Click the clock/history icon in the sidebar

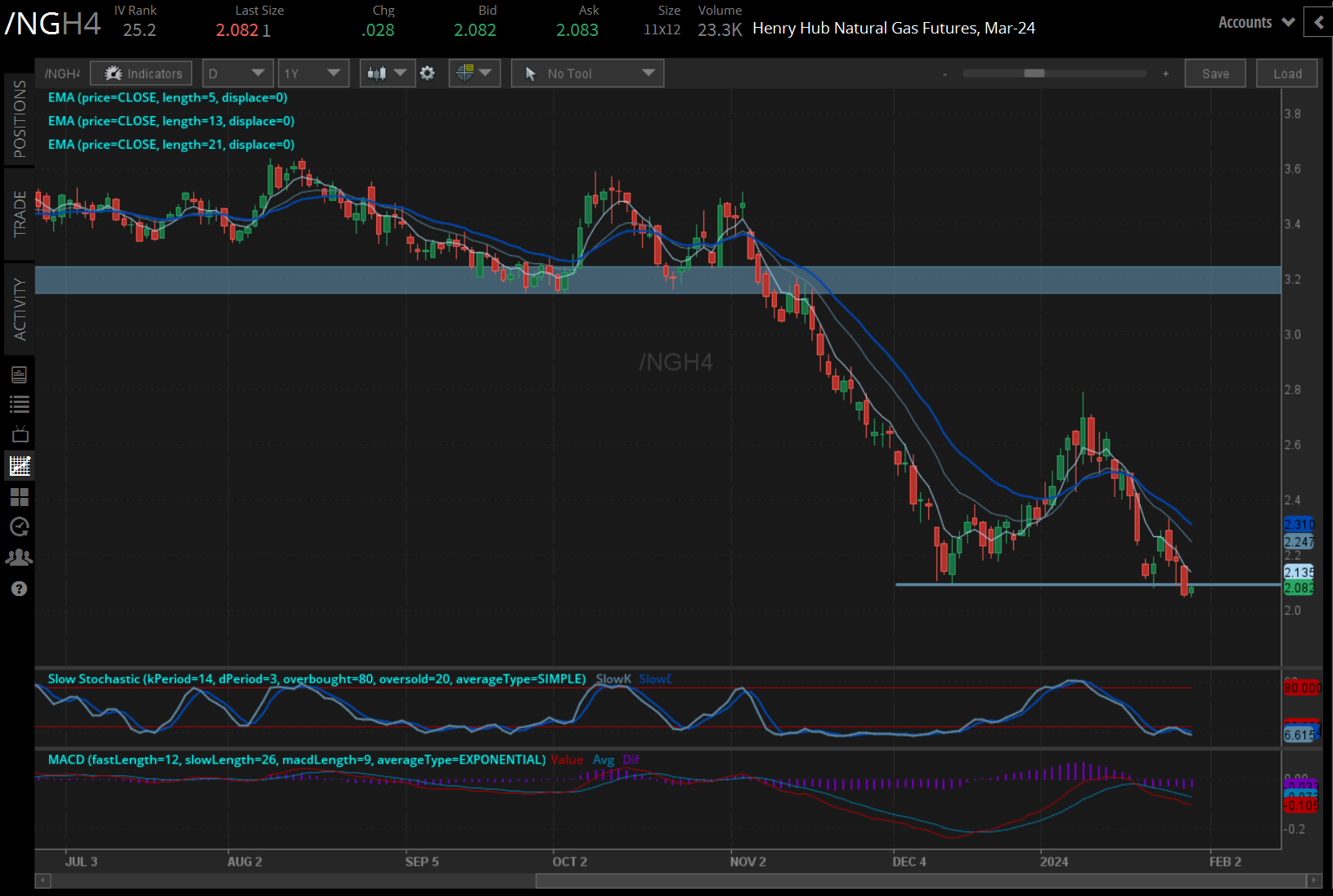pos(19,527)
